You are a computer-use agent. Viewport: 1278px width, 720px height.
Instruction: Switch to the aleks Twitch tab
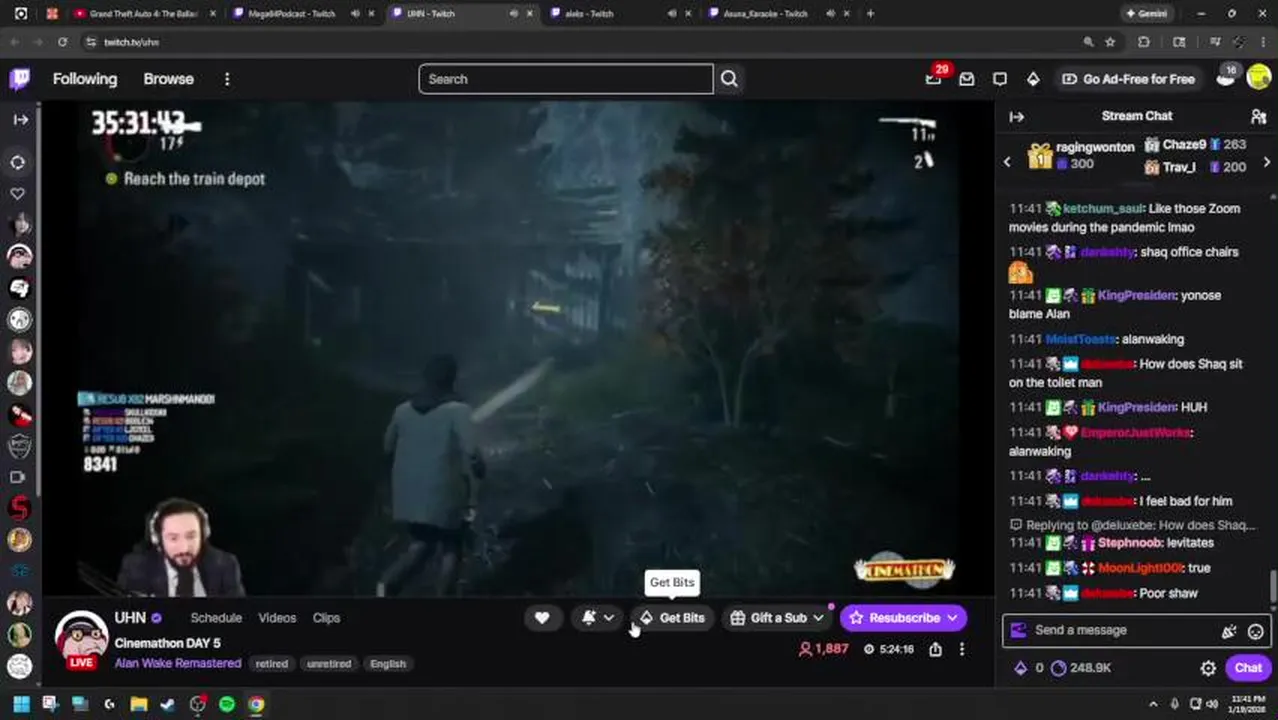(589, 14)
